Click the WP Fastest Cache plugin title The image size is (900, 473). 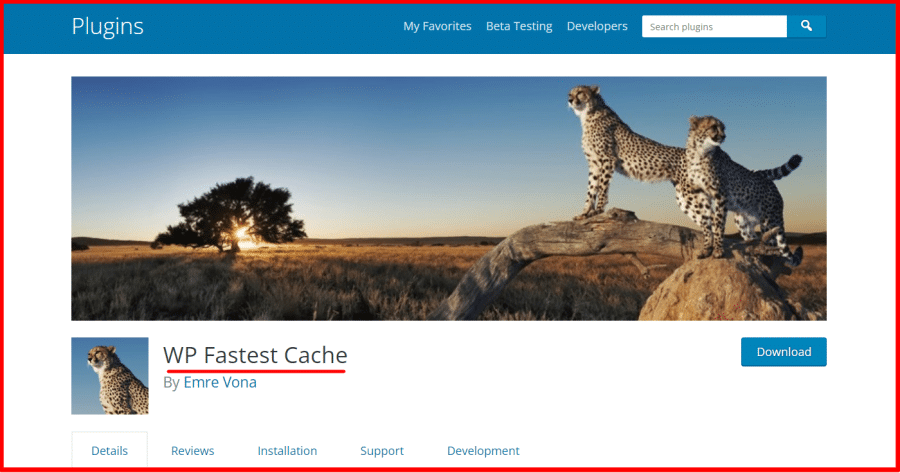(x=255, y=355)
